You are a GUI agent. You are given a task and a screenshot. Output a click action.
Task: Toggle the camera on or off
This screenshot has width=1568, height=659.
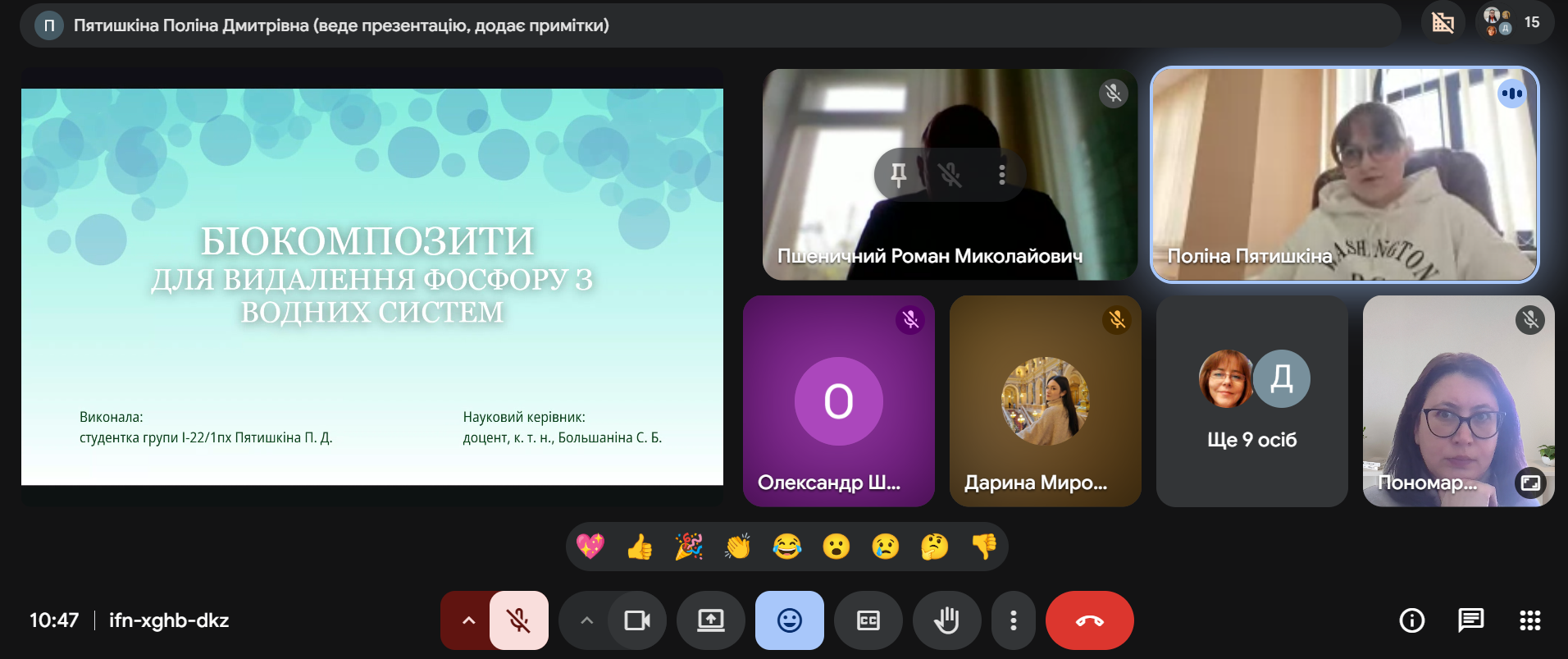(637, 620)
